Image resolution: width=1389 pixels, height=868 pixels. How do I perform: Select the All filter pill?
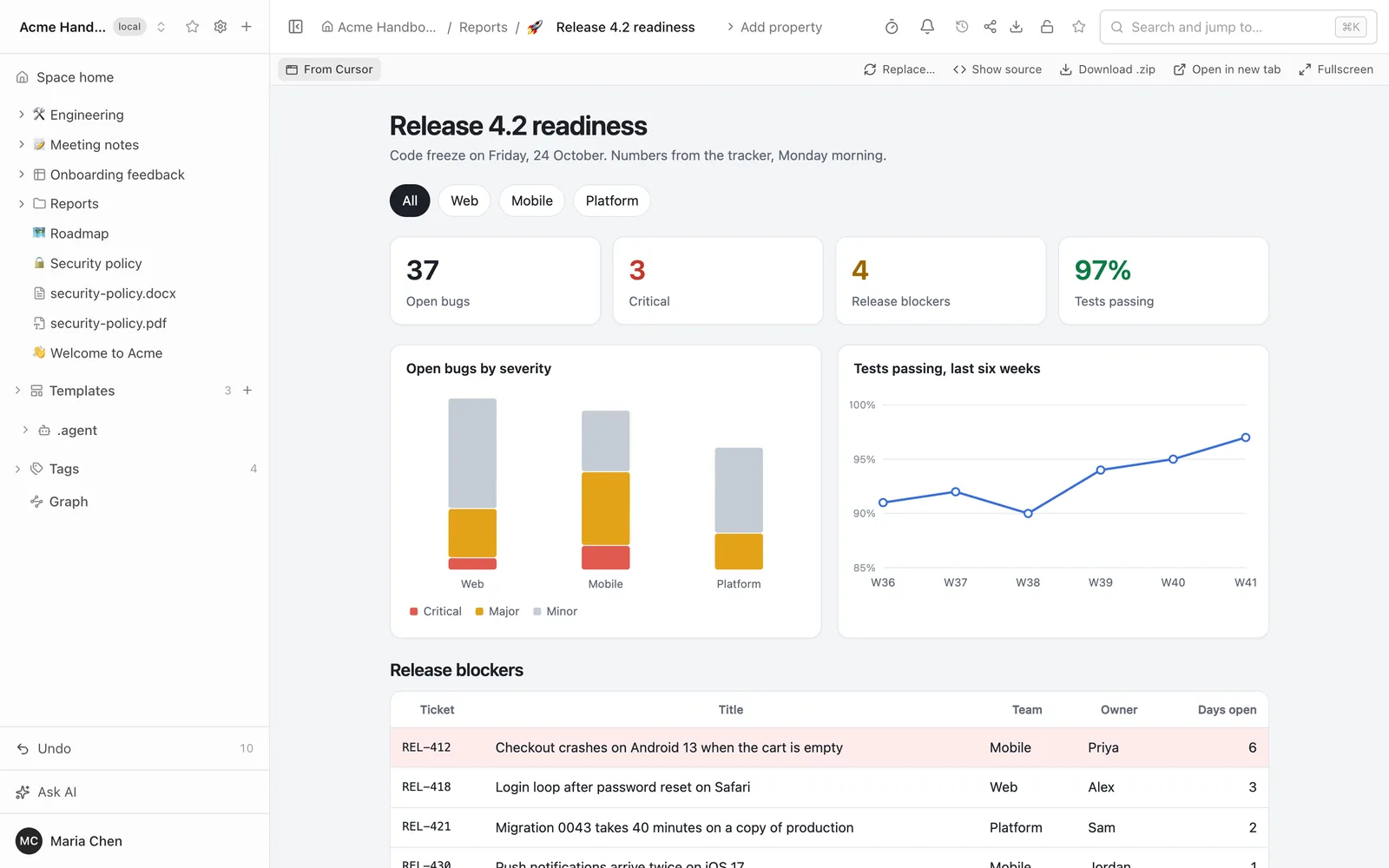[x=410, y=201]
